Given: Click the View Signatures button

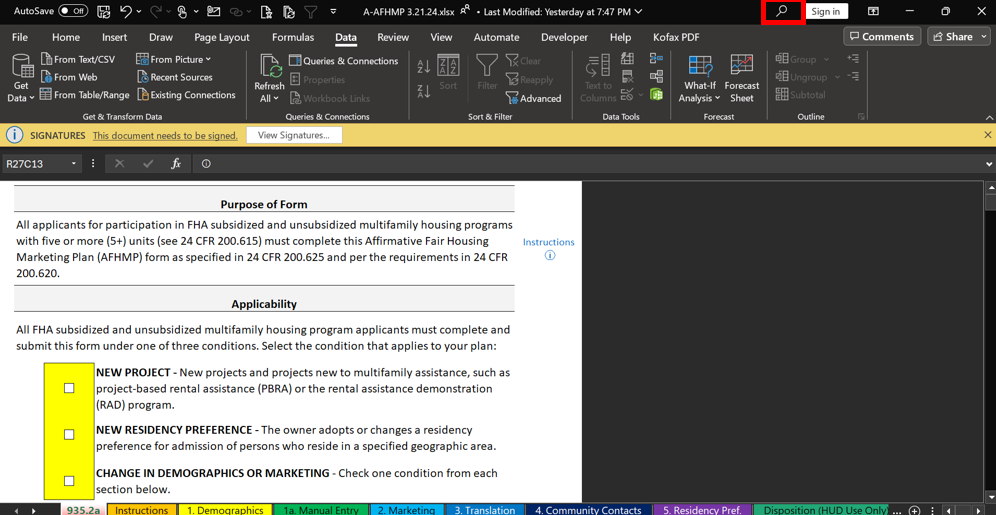Looking at the screenshot, I should pos(293,135).
